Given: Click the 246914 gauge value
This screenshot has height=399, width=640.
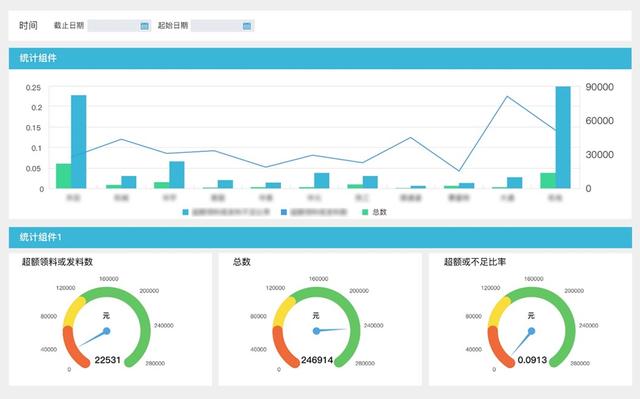Looking at the screenshot, I should tap(317, 360).
